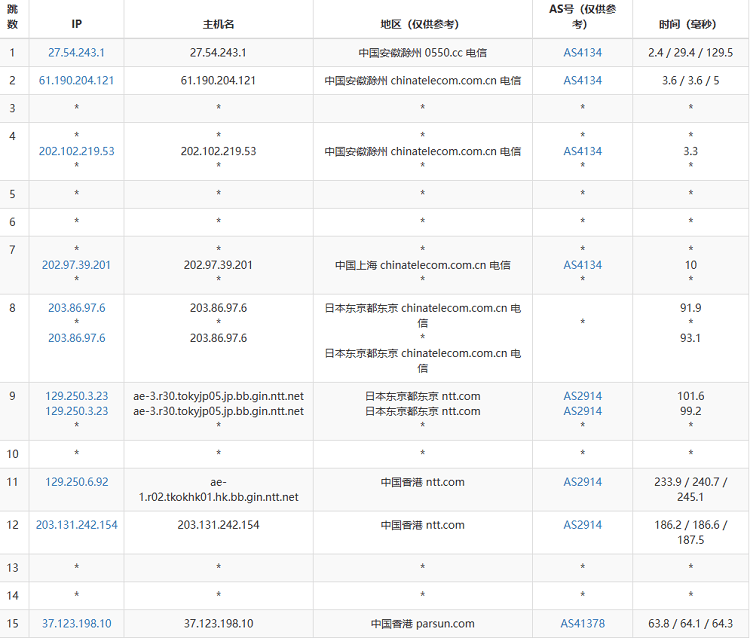This screenshot has width=750, height=641.
Task: Click the IP column header
Action: click(x=77, y=24)
